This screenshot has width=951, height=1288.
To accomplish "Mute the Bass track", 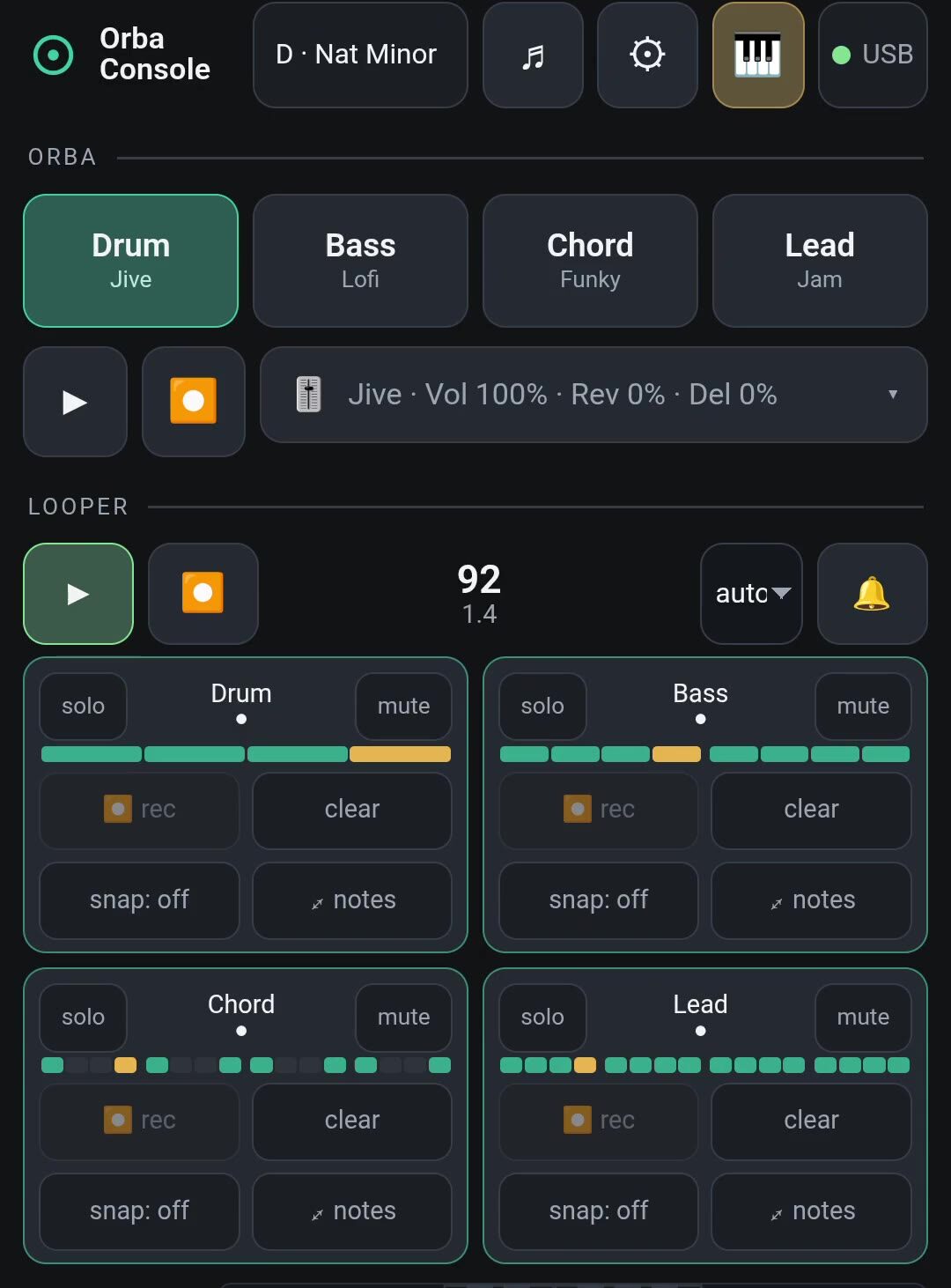I will click(x=863, y=707).
